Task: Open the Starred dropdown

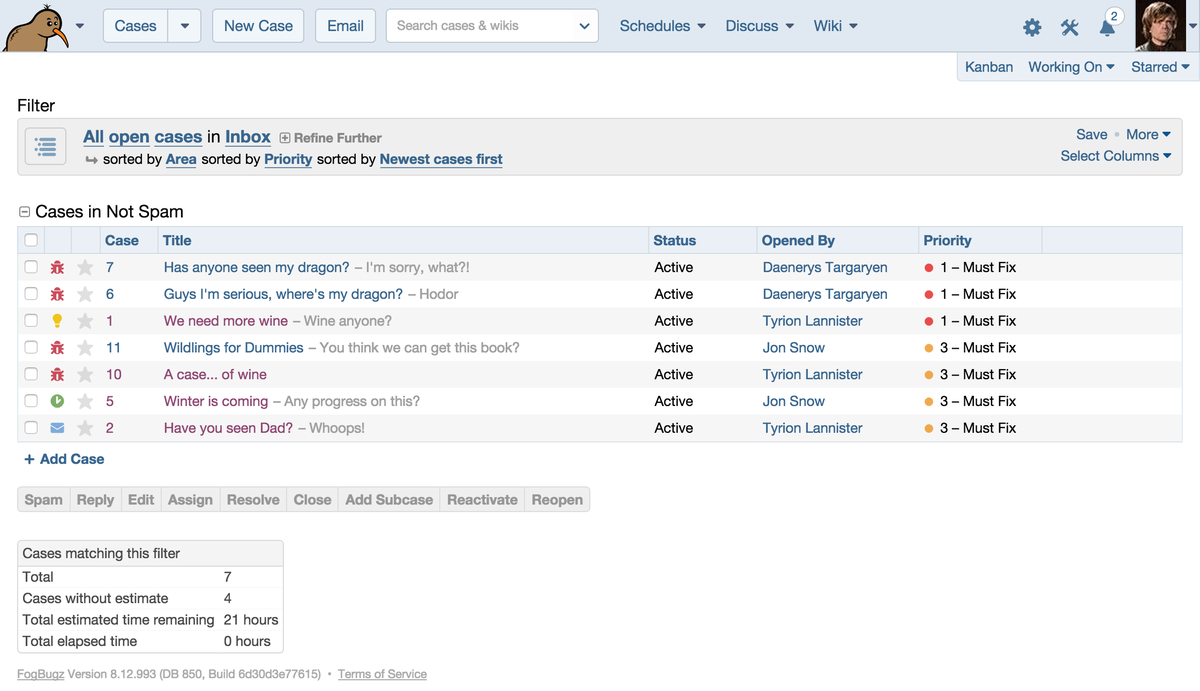Action: [1160, 67]
